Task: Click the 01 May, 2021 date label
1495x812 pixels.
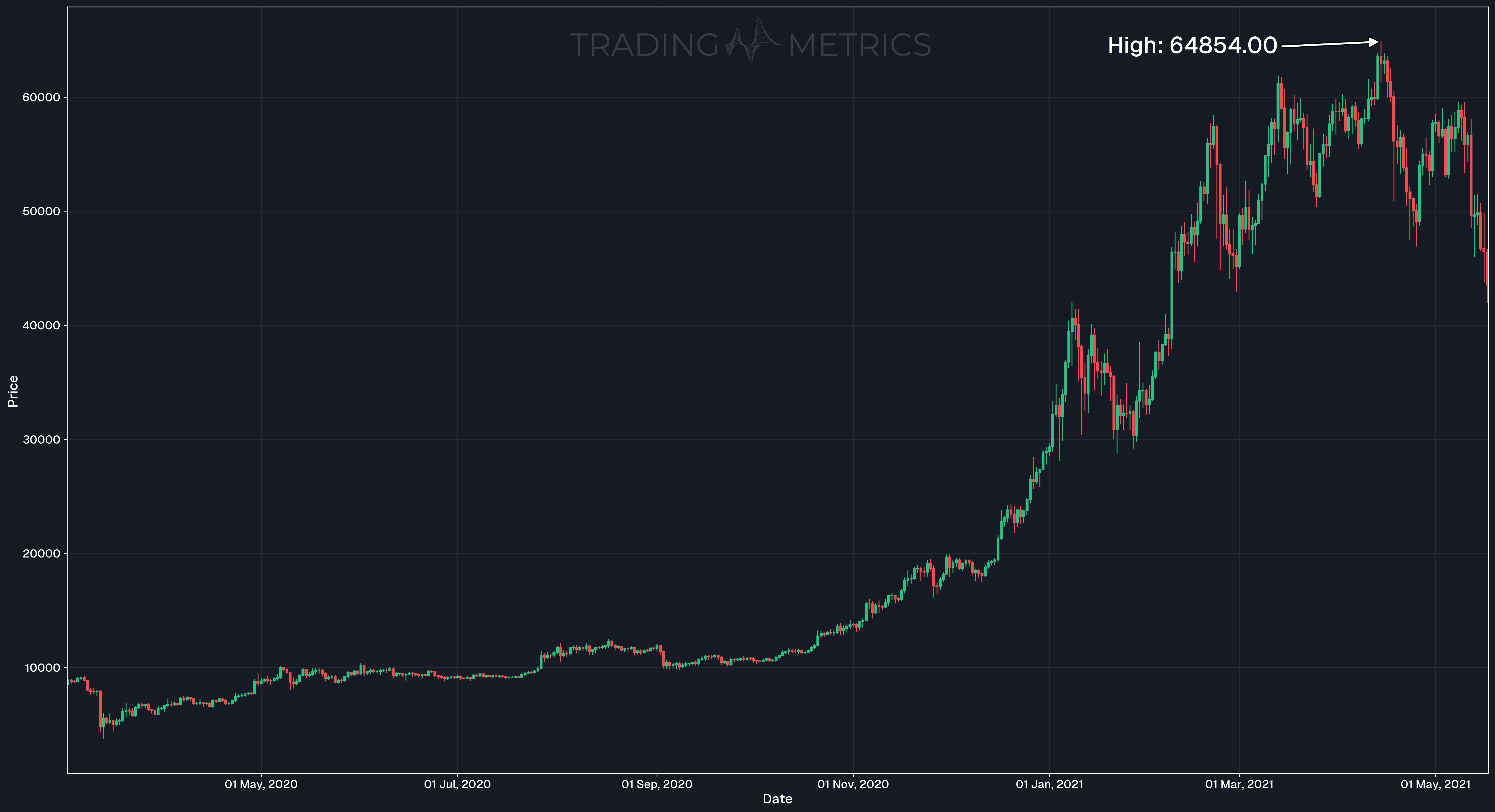Action: tap(1436, 785)
